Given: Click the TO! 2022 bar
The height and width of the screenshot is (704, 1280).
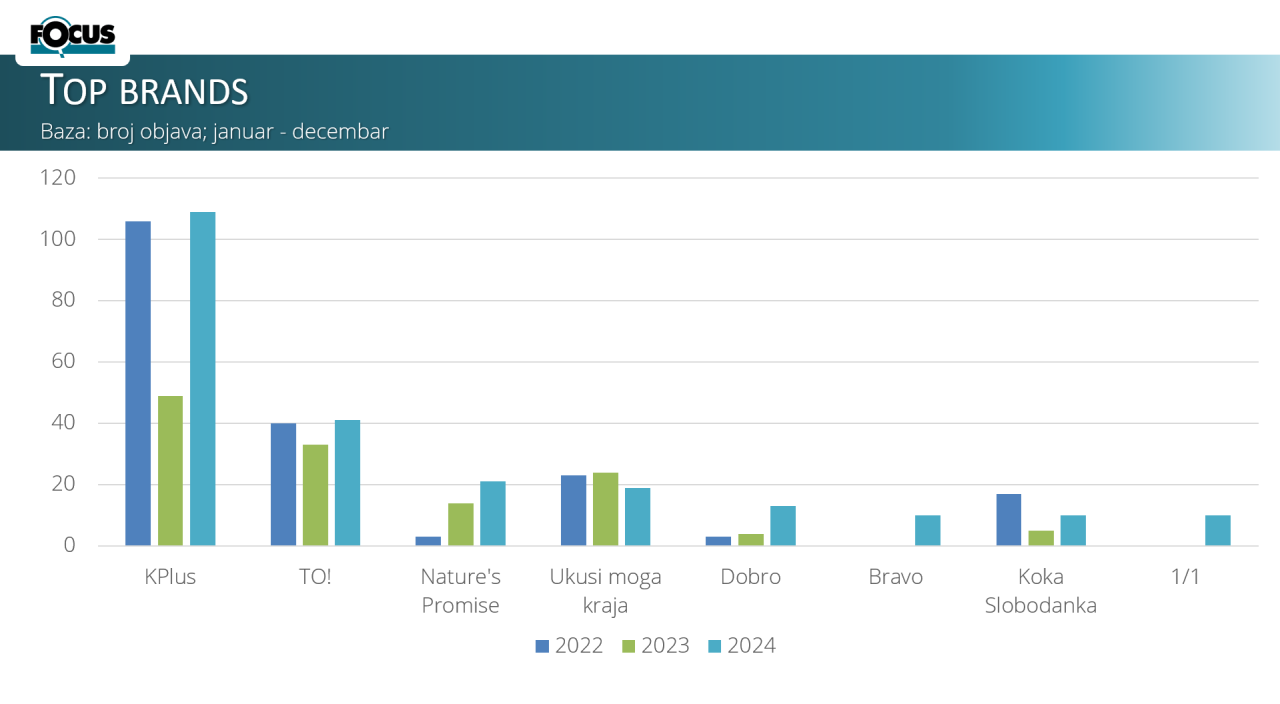Looking at the screenshot, I should pyautogui.click(x=283, y=485).
